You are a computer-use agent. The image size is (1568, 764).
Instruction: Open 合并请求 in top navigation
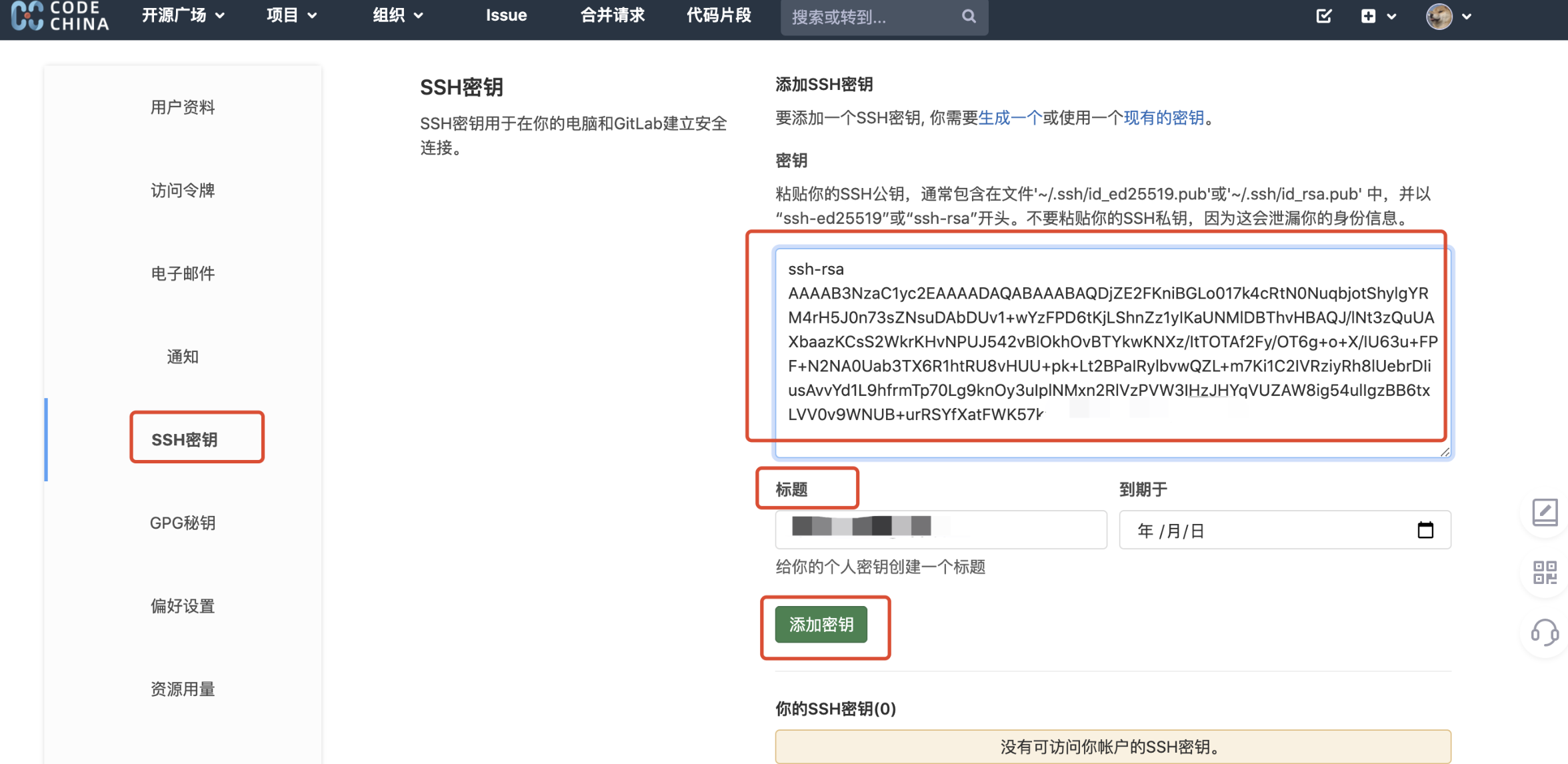click(612, 15)
